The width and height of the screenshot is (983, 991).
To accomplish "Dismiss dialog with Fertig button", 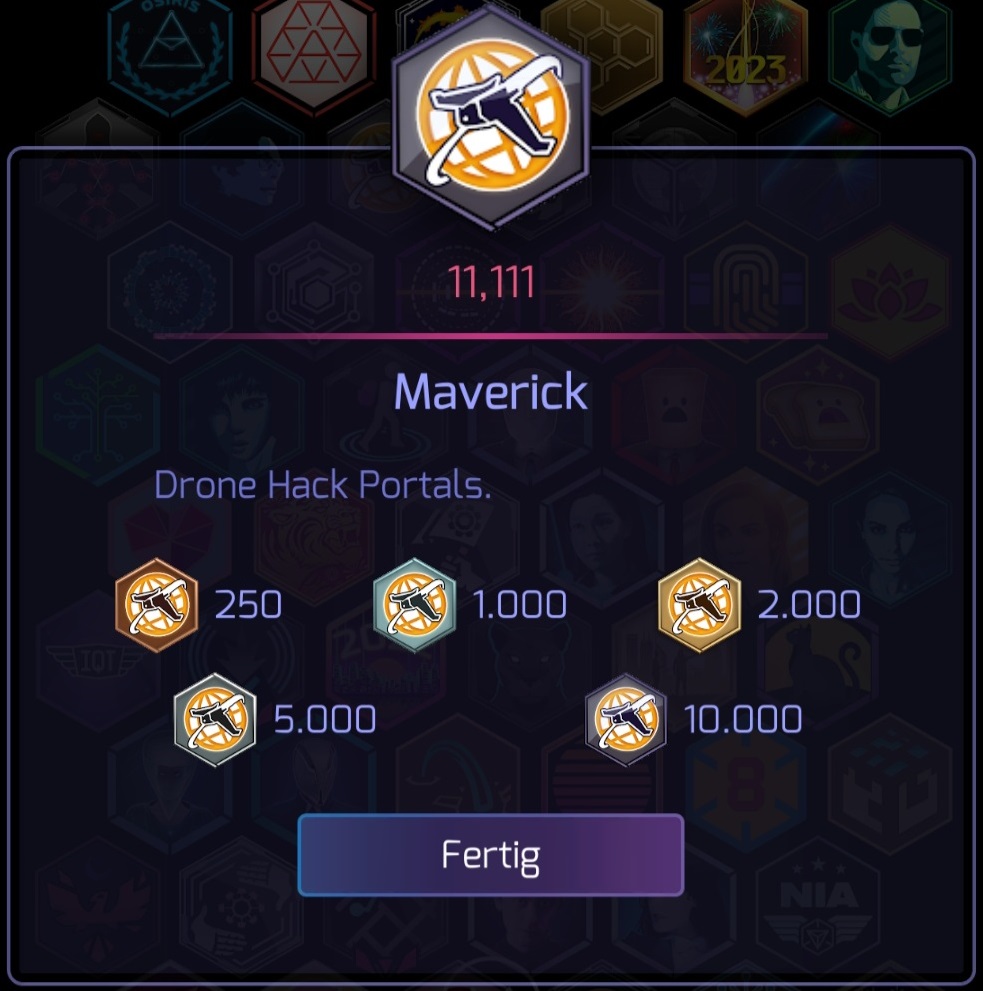I will 491,855.
